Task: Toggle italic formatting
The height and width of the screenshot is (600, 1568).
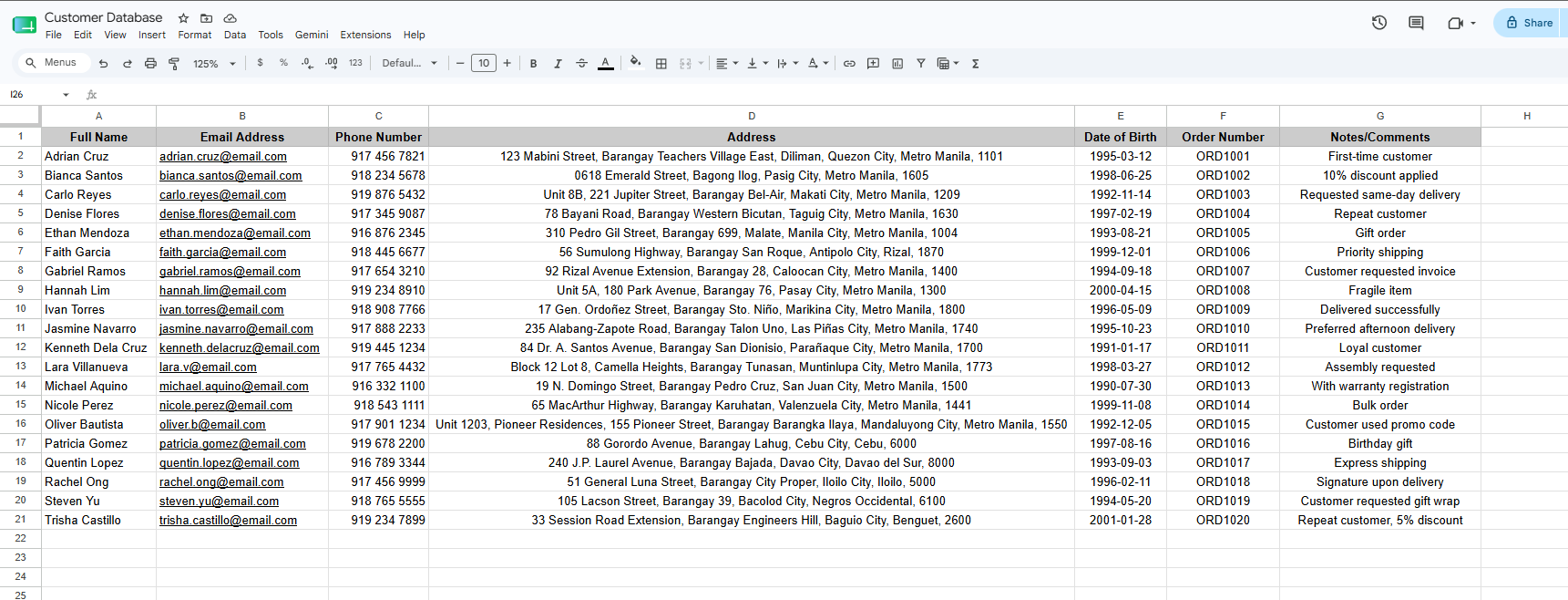Action: pos(558,64)
